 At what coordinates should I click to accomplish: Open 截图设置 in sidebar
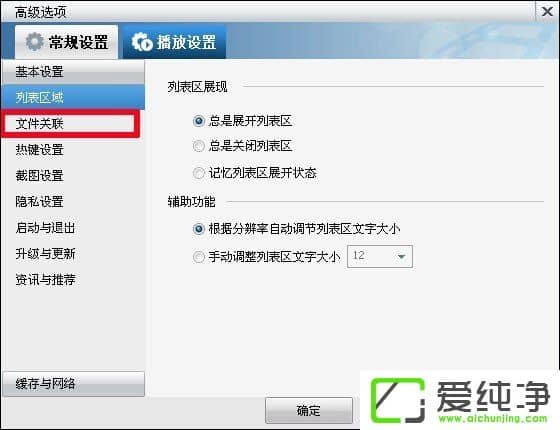(x=39, y=176)
